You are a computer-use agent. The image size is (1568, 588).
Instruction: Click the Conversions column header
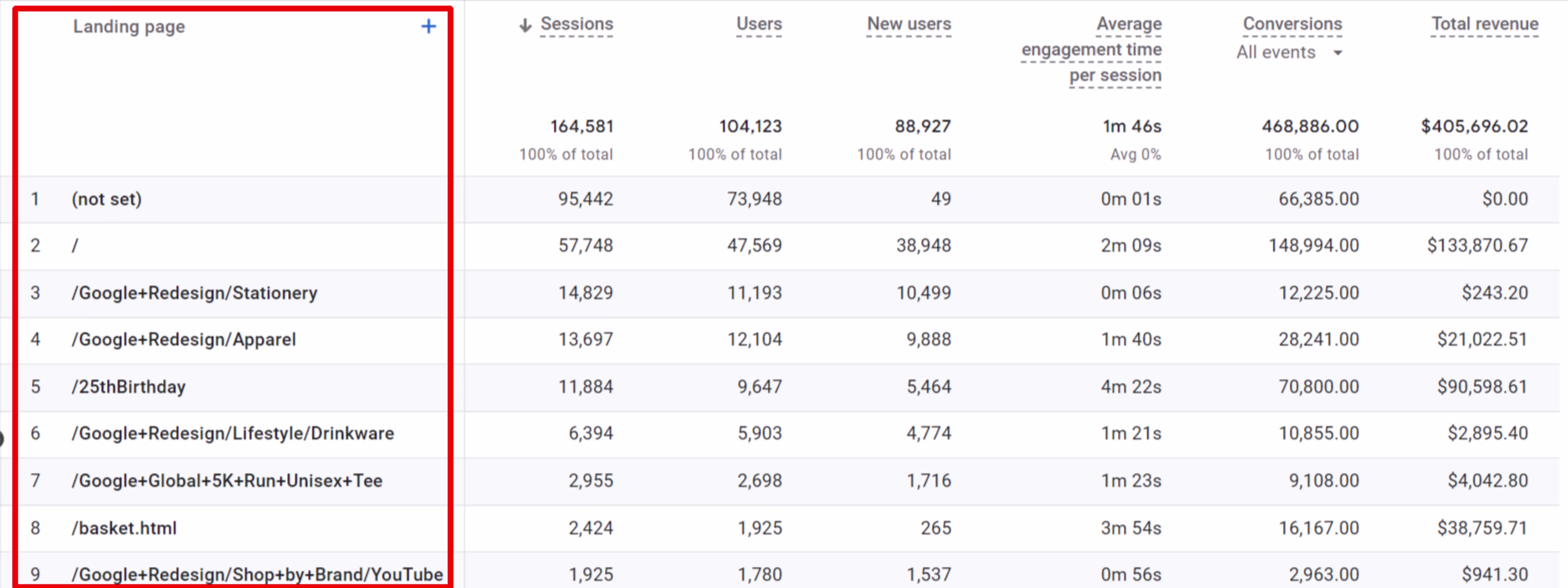[x=1292, y=24]
